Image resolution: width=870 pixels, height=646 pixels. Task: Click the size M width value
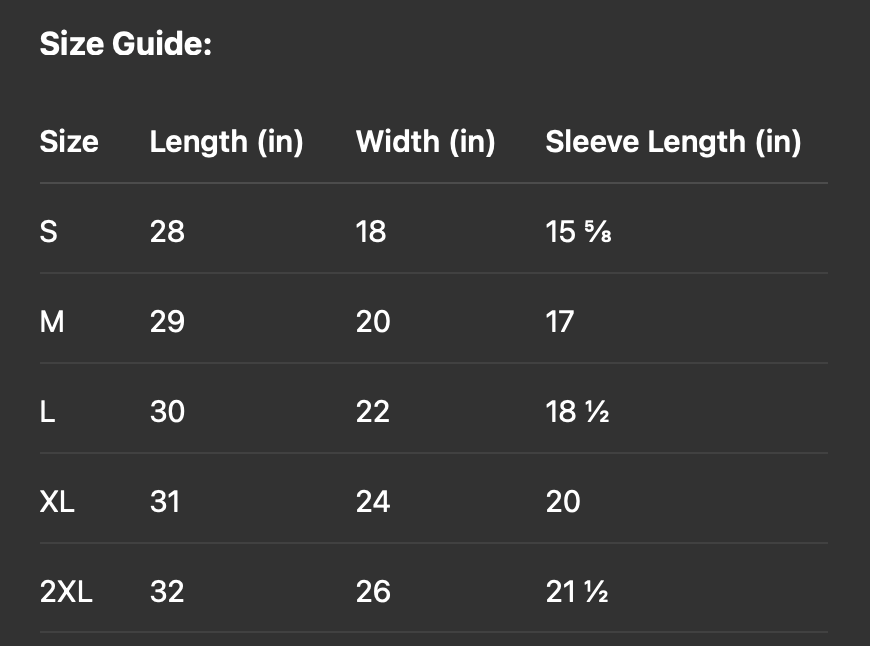click(x=373, y=322)
